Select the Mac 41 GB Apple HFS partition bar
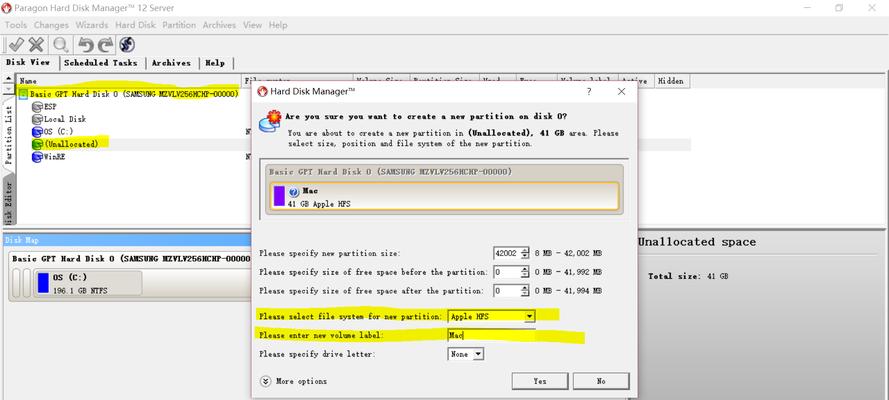This screenshot has height=400, width=889. tap(444, 196)
